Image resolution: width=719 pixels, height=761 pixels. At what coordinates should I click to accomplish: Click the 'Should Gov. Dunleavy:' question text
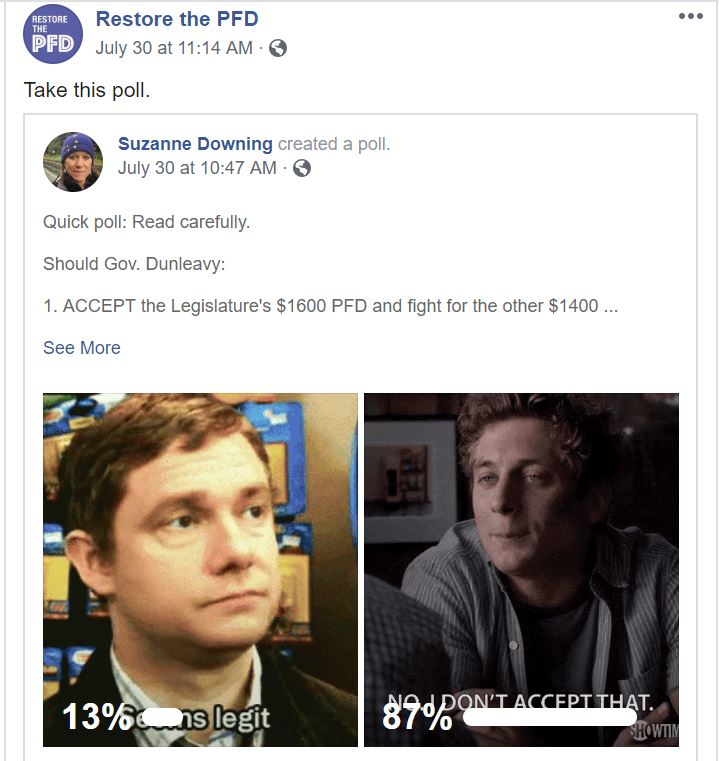(x=134, y=264)
